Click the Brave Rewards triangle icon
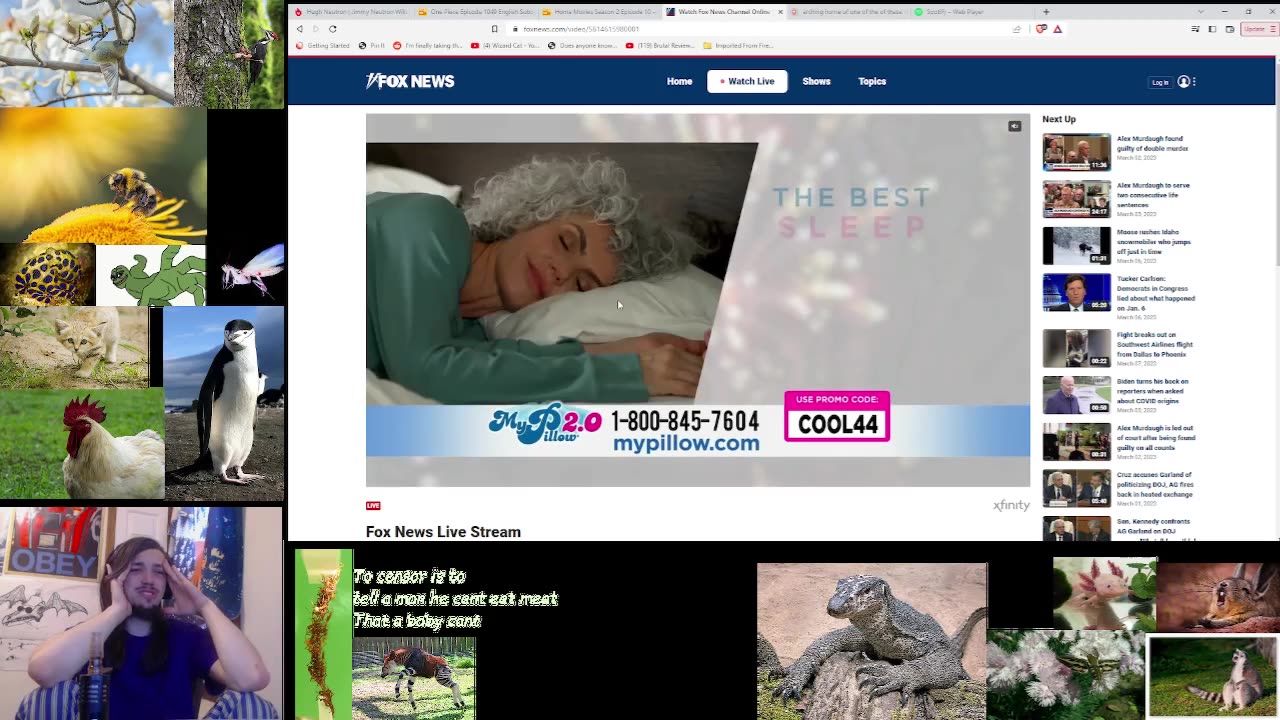The width and height of the screenshot is (1280, 720). click(1057, 29)
